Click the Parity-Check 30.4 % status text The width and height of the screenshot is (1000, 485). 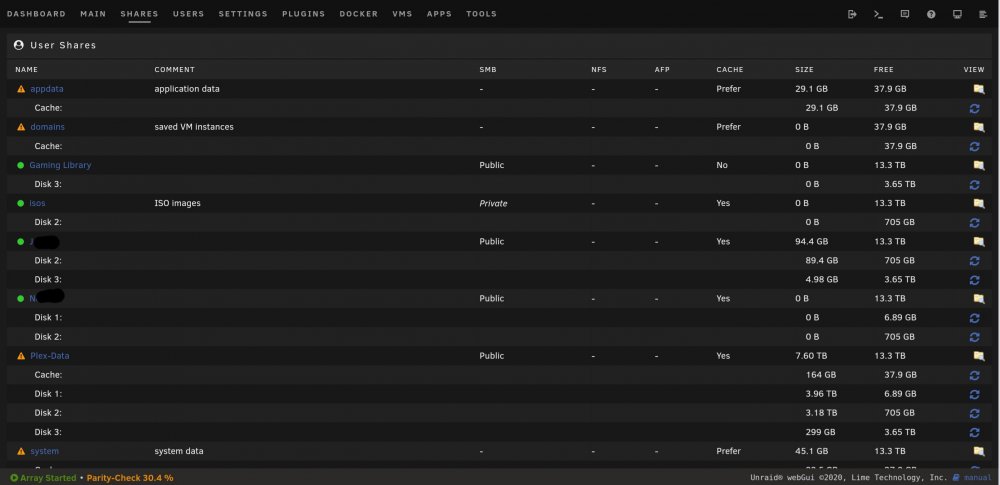tap(129, 478)
